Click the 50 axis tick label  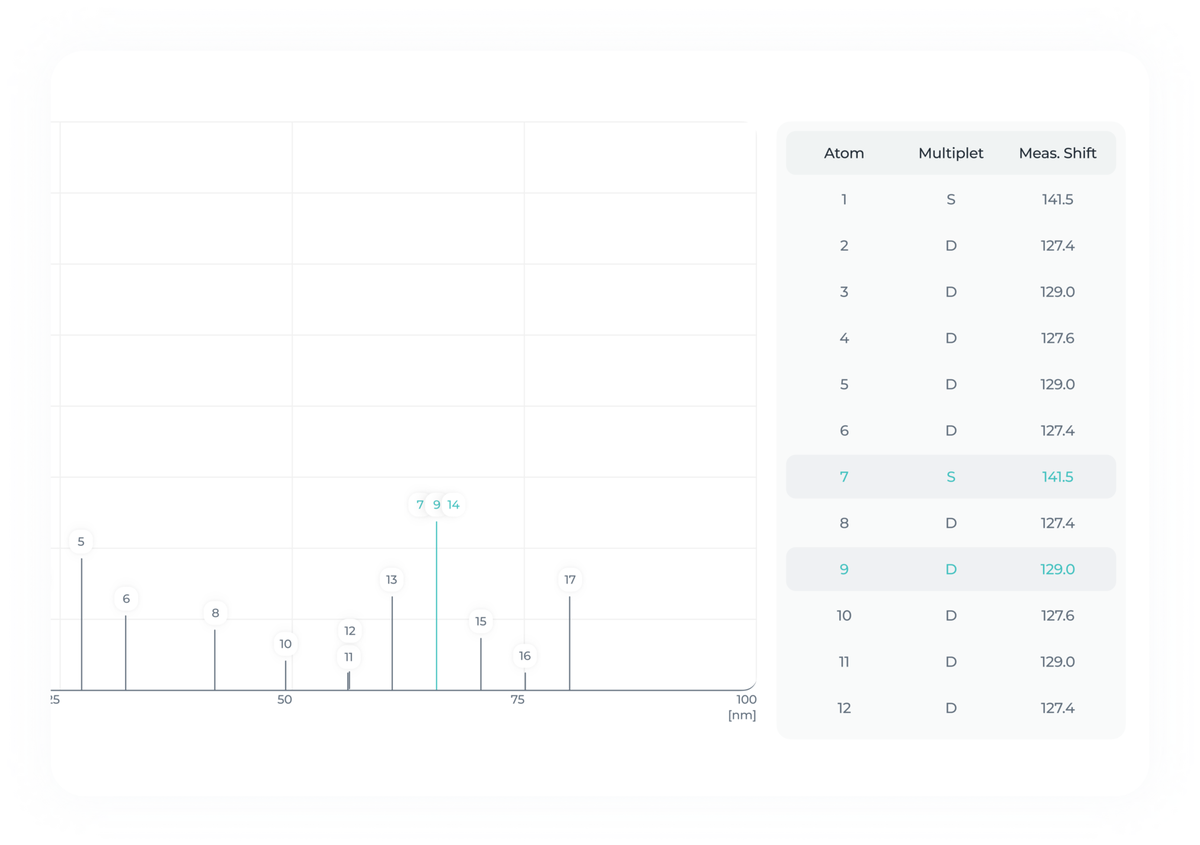coord(285,700)
